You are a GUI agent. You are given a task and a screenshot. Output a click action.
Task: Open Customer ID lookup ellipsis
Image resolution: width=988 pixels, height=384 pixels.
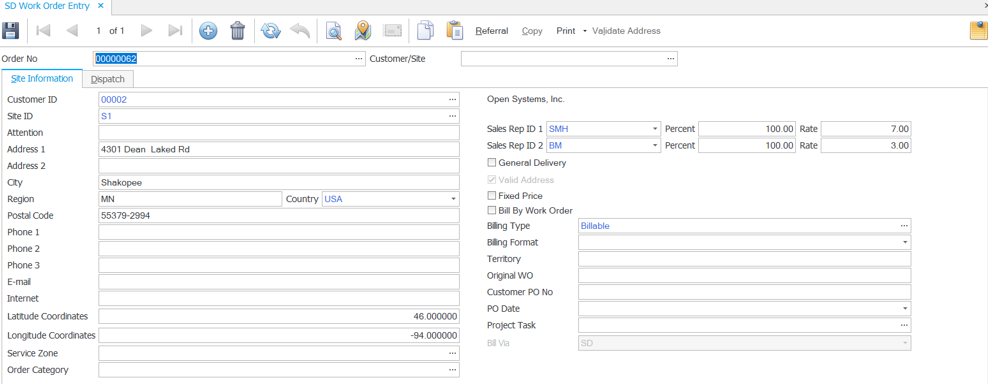(x=452, y=100)
